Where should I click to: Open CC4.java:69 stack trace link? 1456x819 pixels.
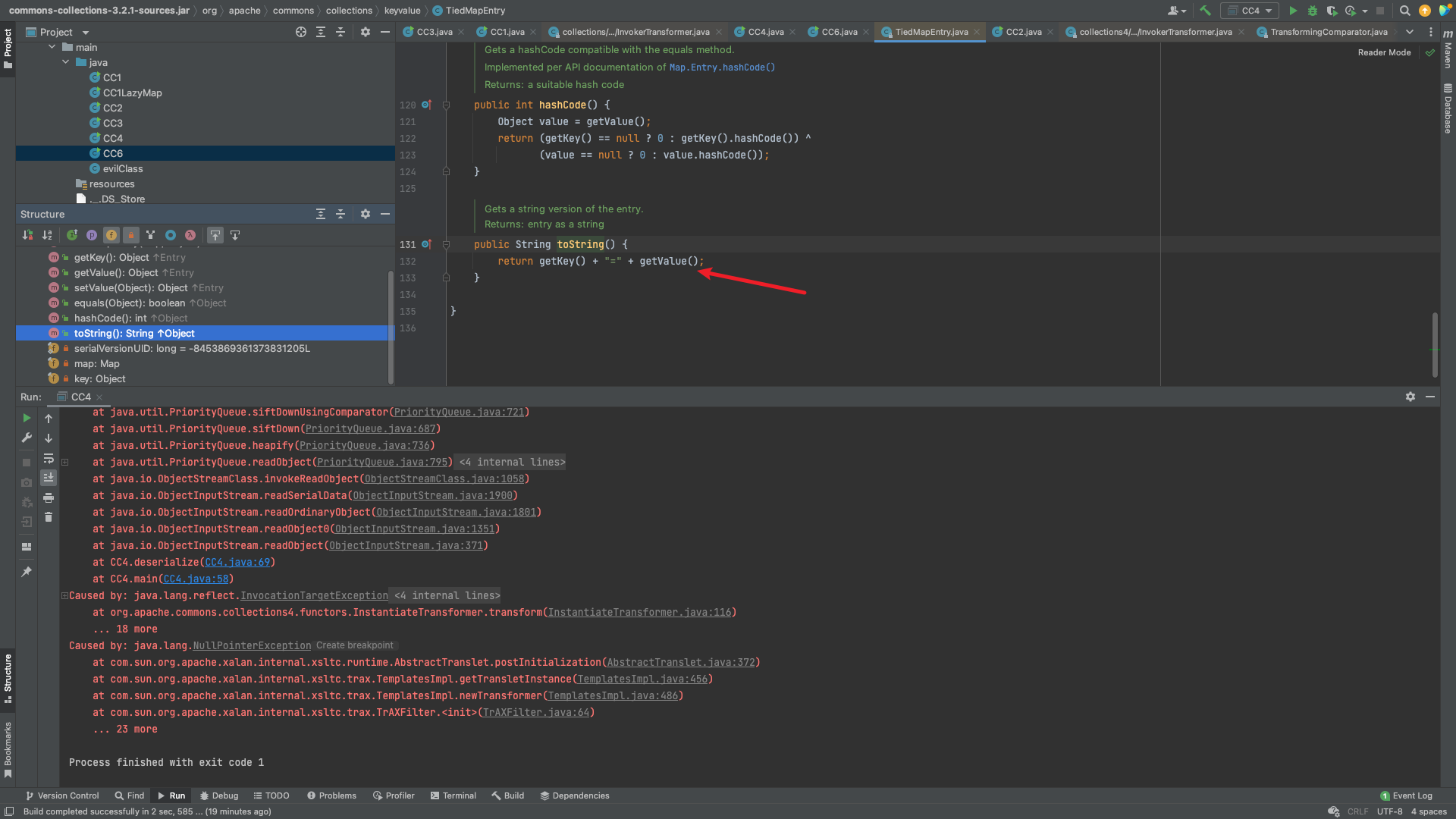pyautogui.click(x=237, y=562)
